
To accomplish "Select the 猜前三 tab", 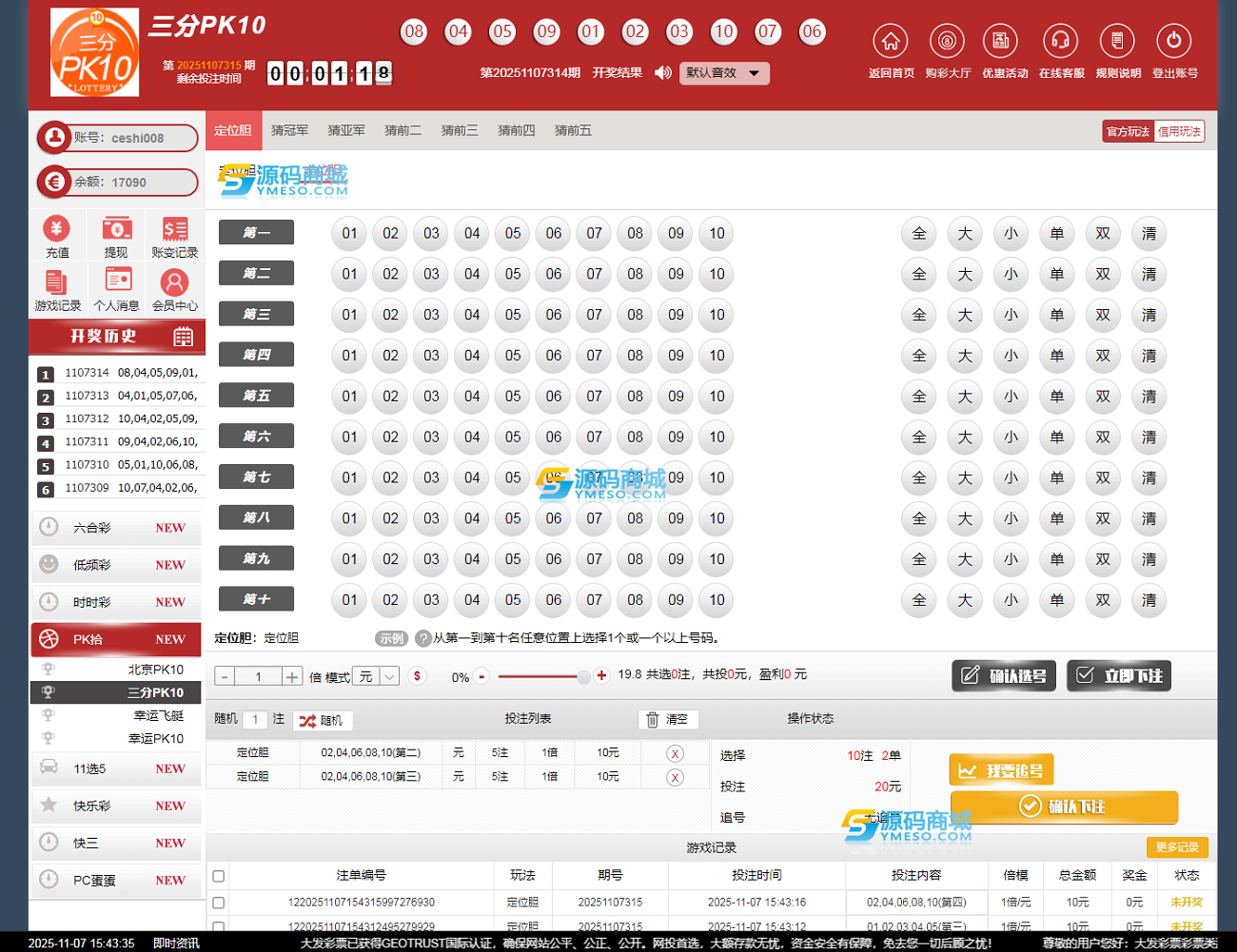I will pyautogui.click(x=460, y=131).
